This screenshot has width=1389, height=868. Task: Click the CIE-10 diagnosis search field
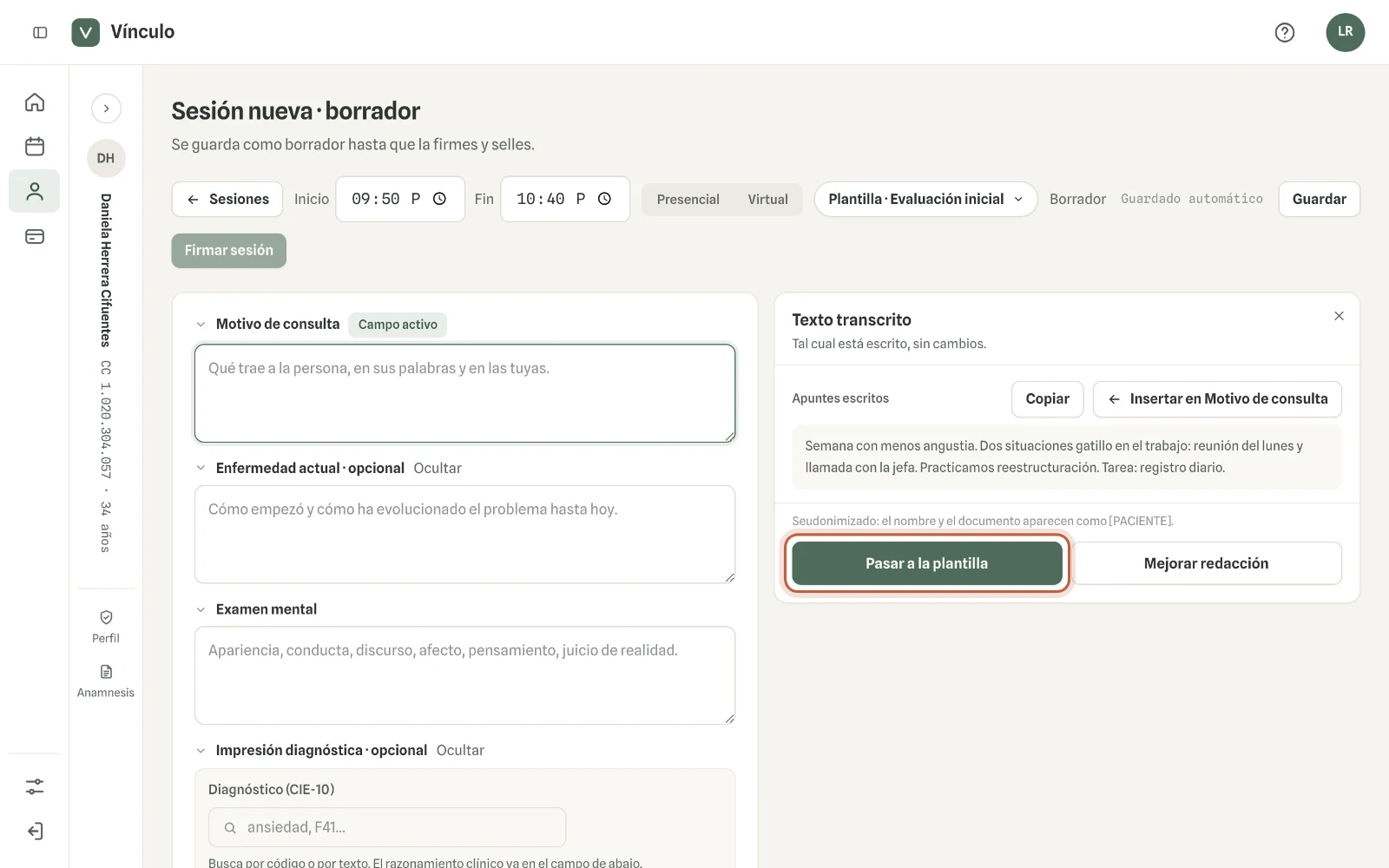387,827
